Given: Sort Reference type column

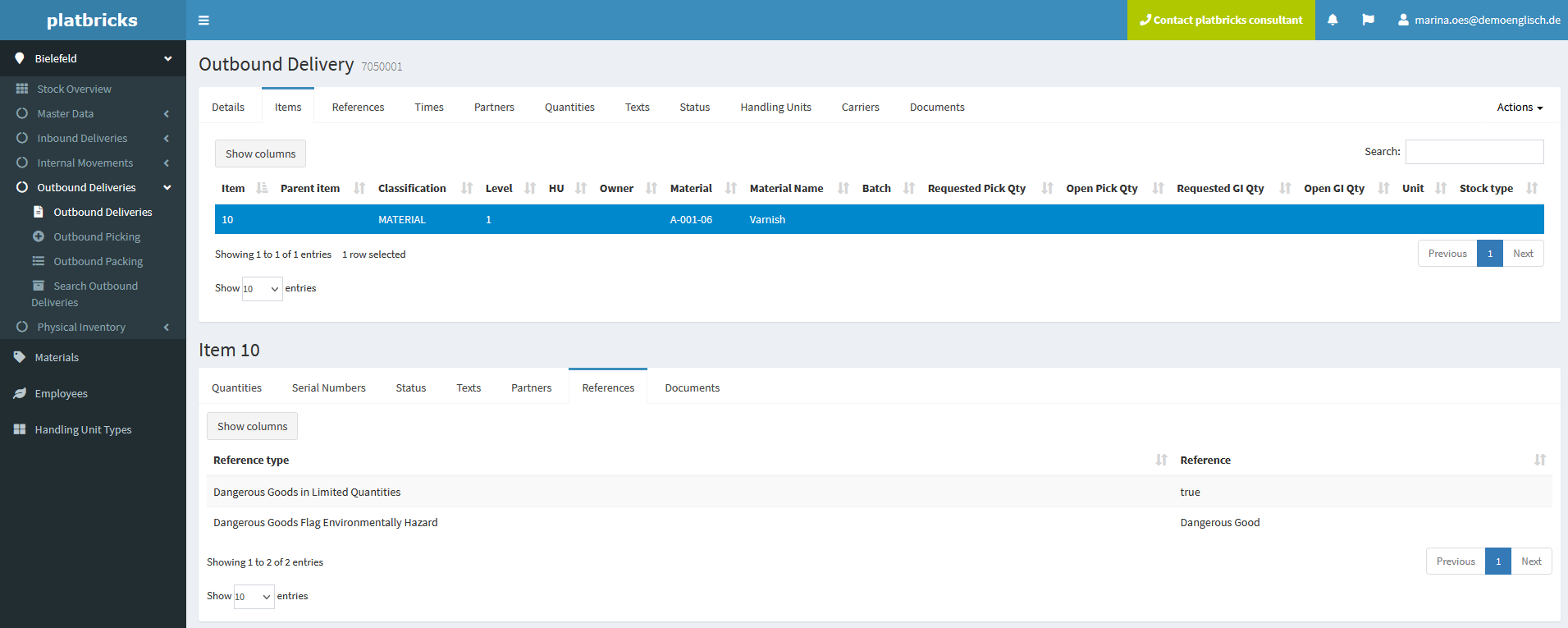Looking at the screenshot, I should pos(1161,460).
